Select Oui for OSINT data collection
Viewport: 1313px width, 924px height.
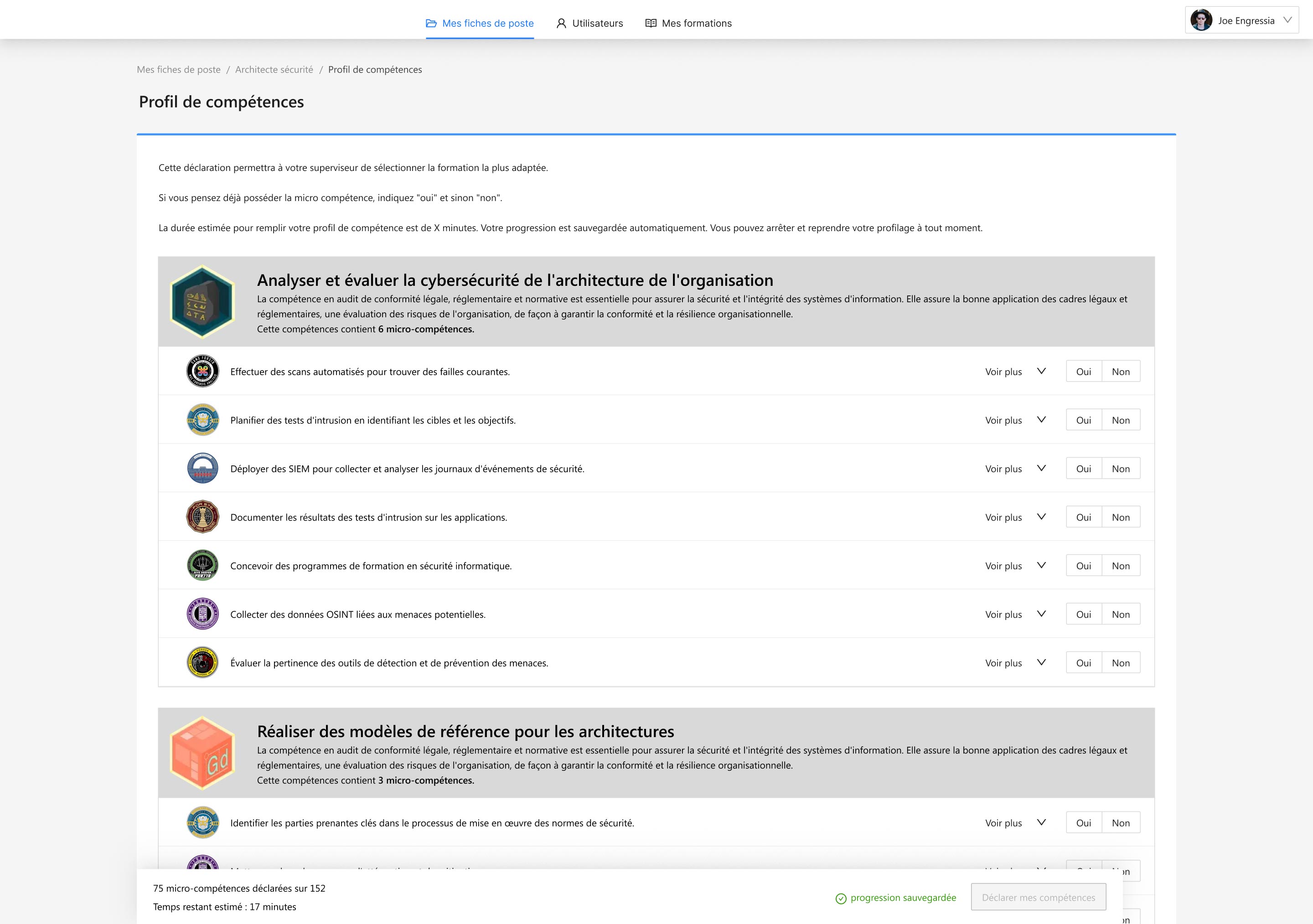(1083, 614)
